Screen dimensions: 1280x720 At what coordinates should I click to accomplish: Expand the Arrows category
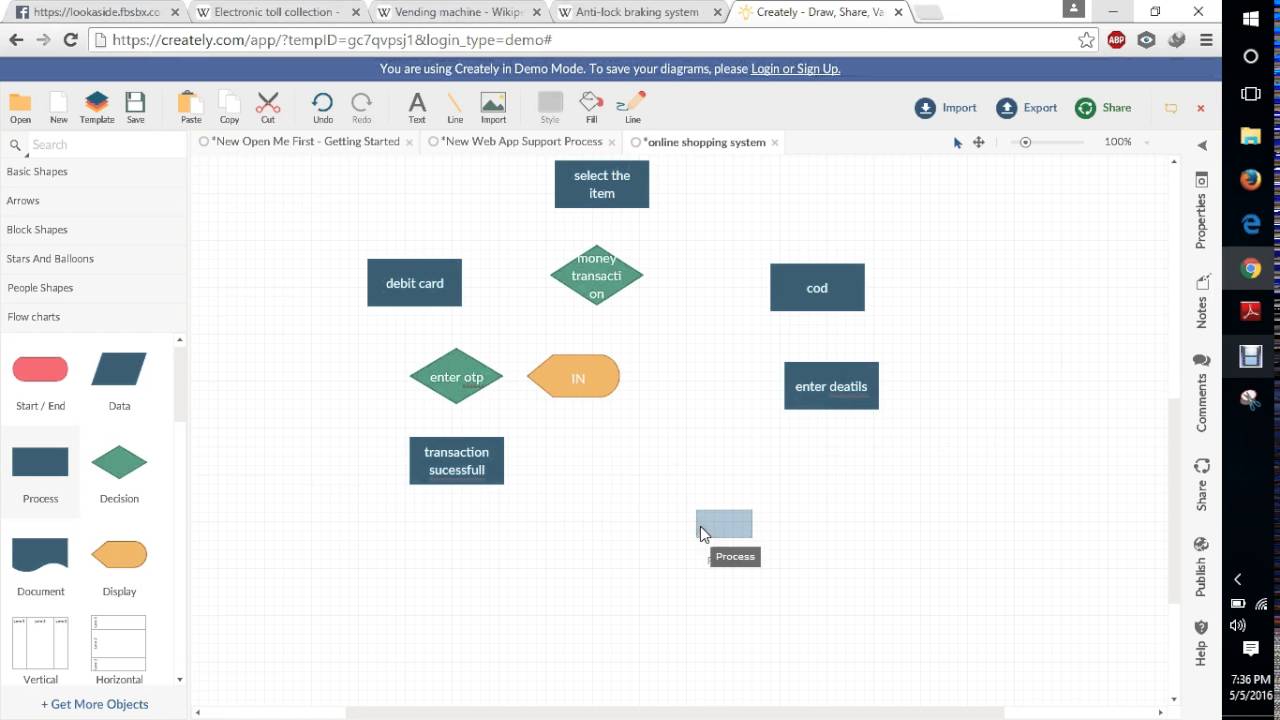click(x=23, y=200)
